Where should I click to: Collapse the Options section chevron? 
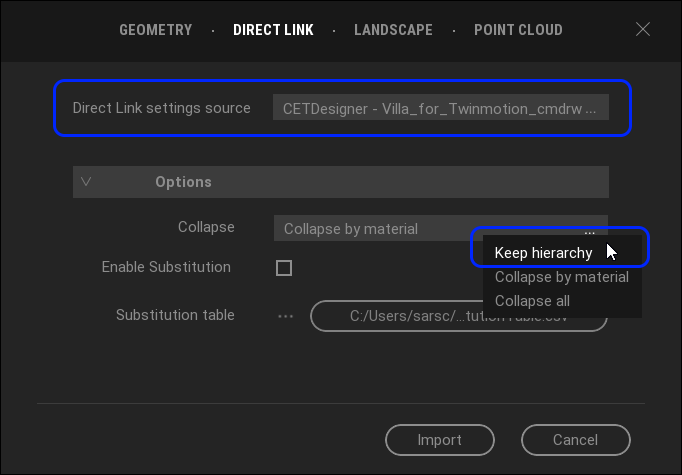86,182
